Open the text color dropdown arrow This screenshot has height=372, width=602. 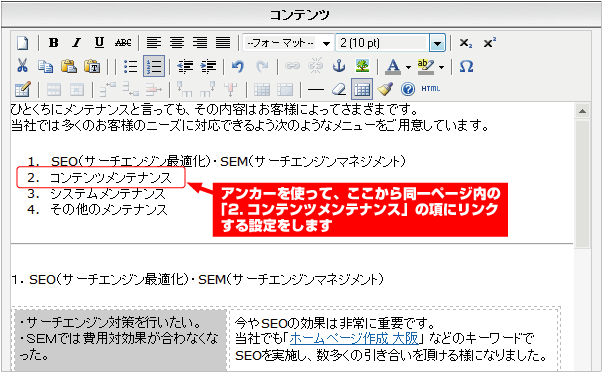408,67
